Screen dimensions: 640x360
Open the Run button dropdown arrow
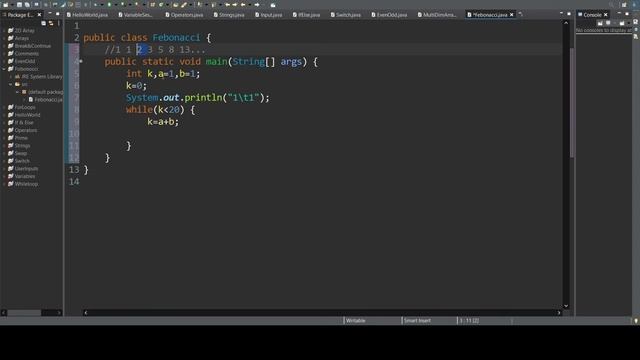tap(115, 4)
